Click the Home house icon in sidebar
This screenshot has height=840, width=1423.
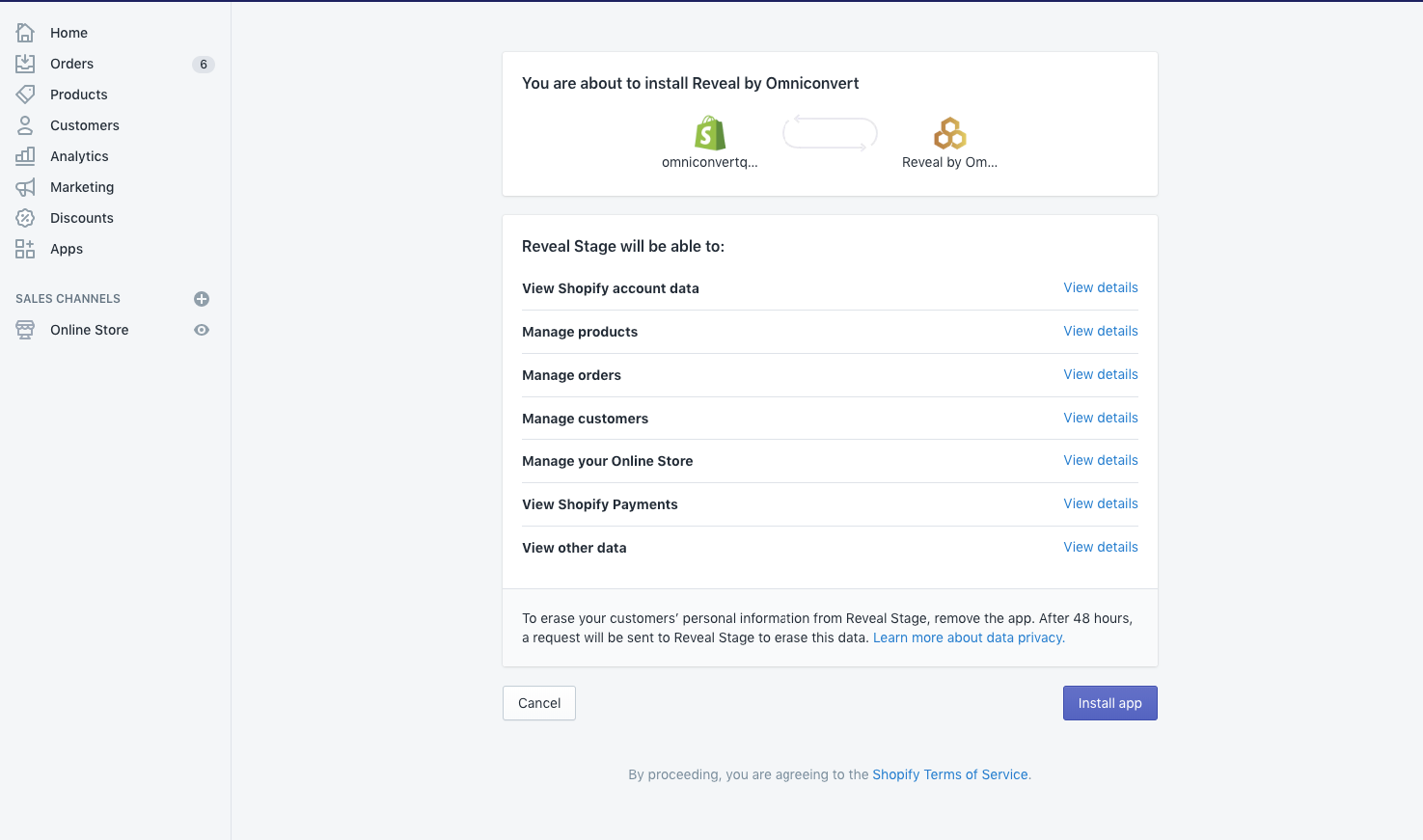(25, 33)
